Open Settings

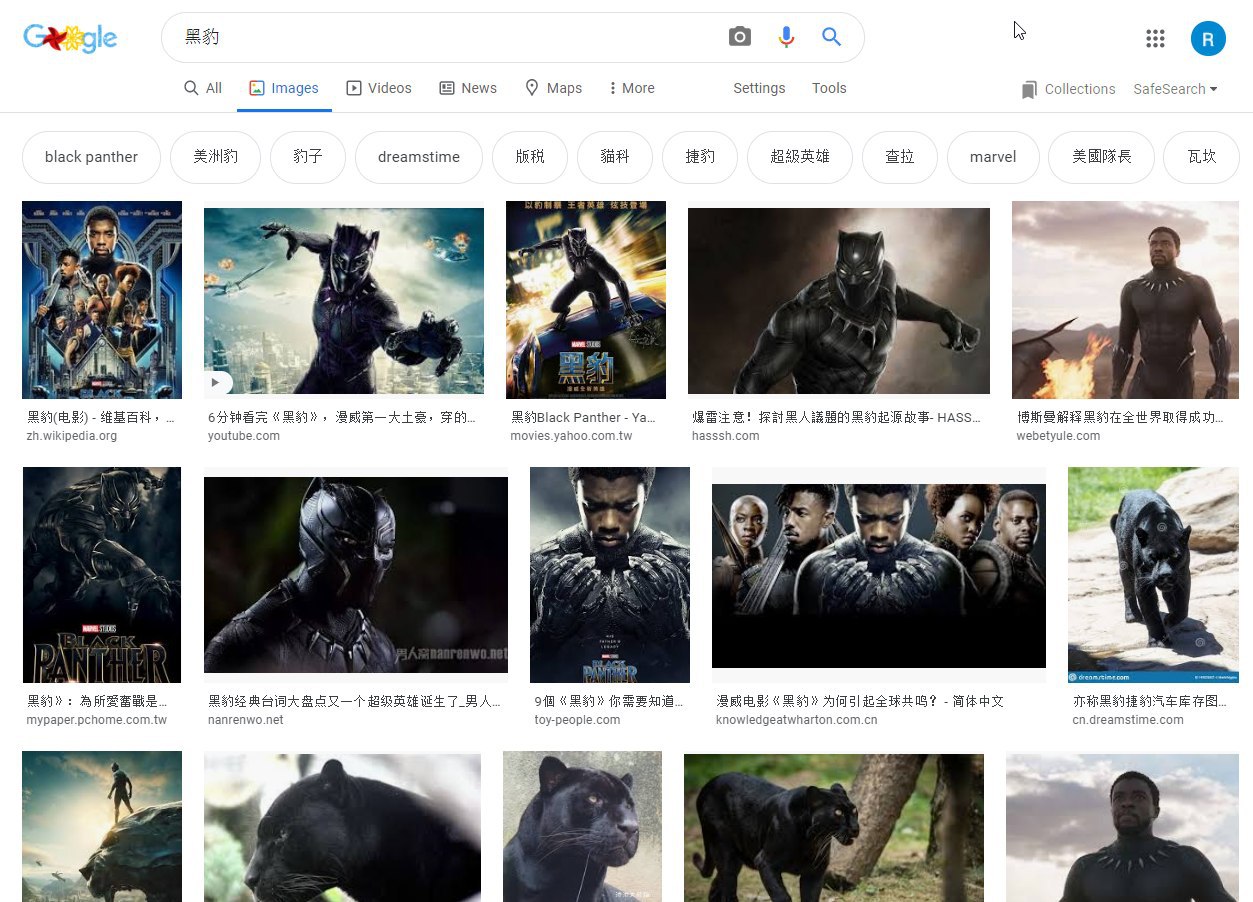[759, 88]
